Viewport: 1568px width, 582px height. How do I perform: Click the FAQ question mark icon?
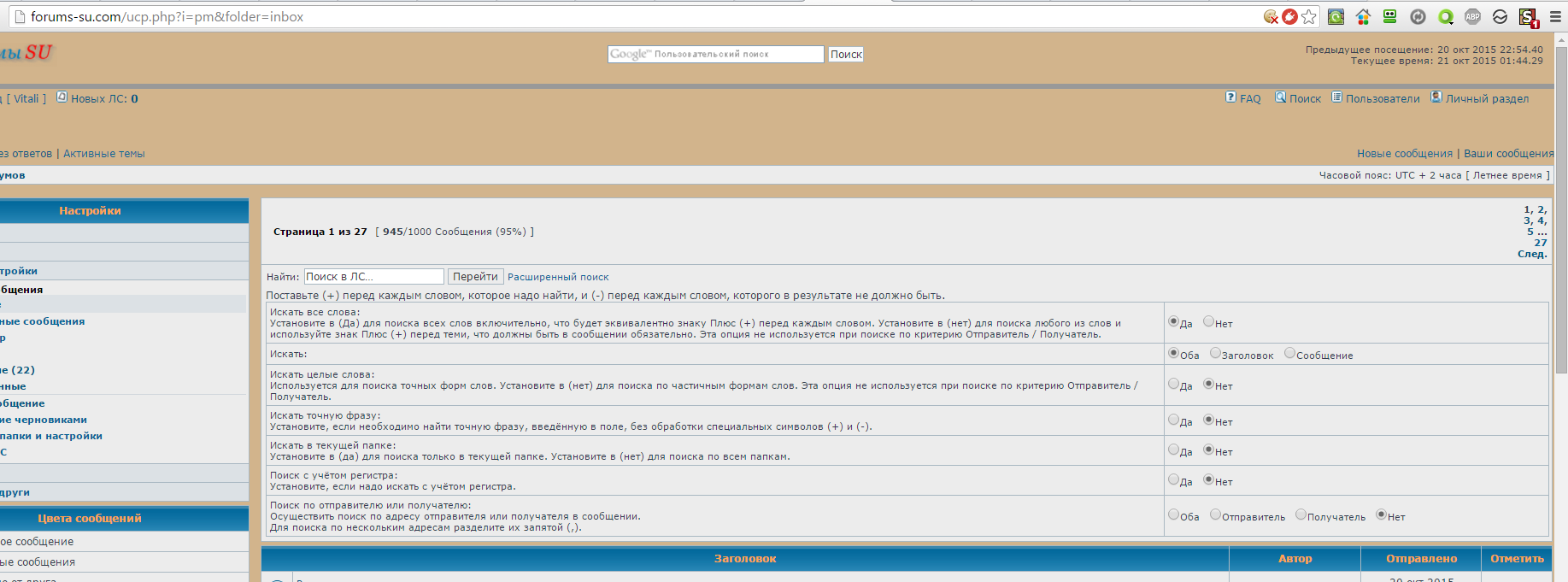click(1230, 97)
